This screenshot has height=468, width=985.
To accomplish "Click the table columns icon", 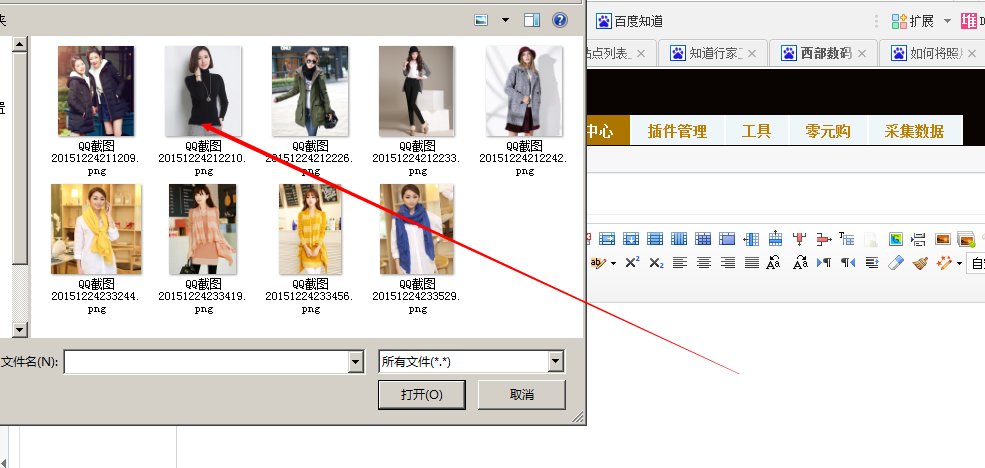I will coord(679,239).
